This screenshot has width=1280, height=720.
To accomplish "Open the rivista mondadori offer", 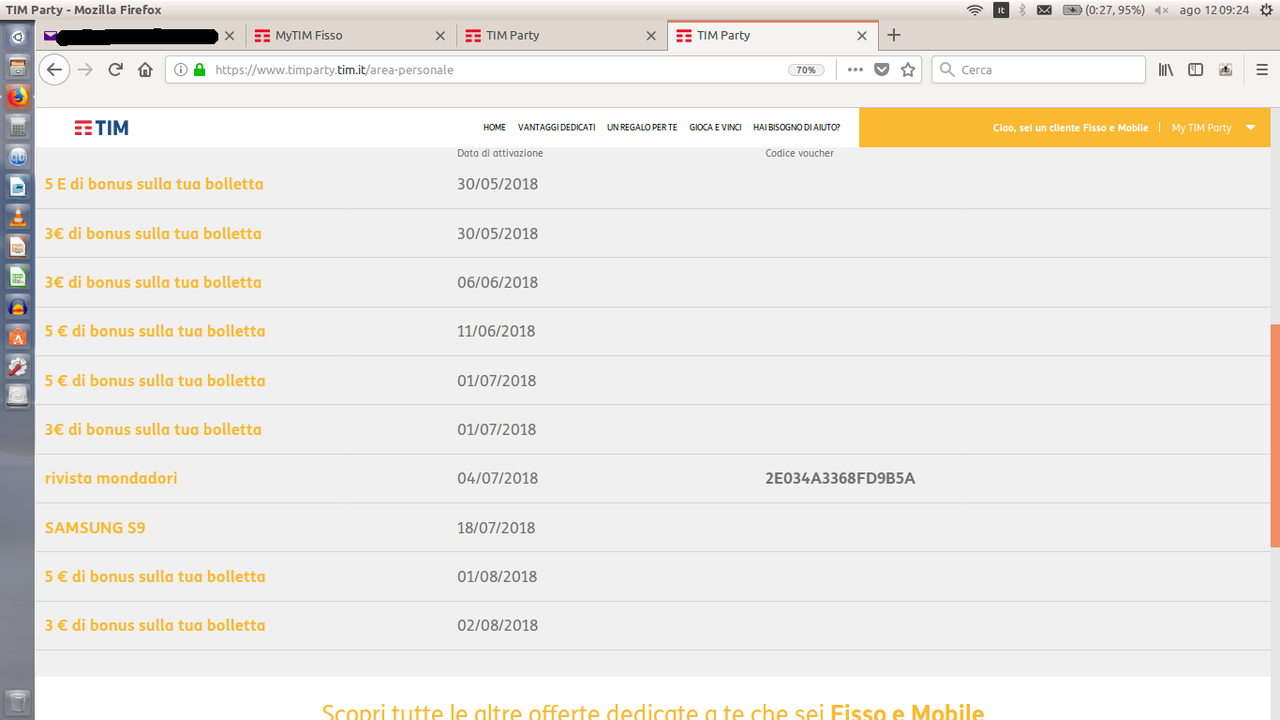I will (111, 478).
